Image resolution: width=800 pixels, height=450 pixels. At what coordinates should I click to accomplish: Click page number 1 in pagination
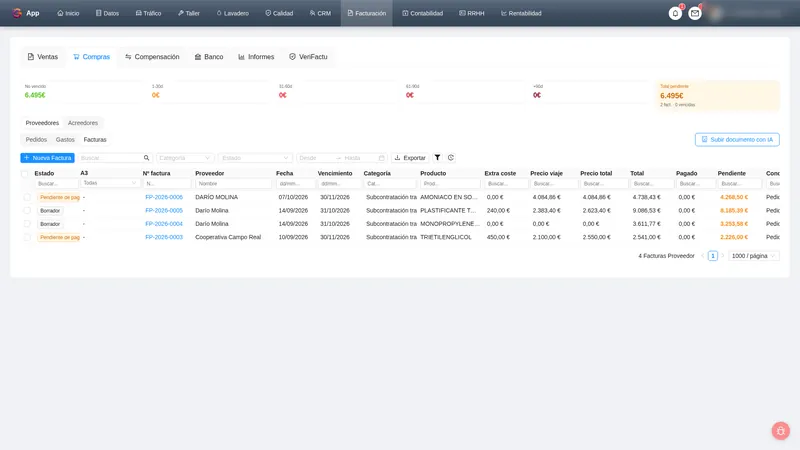(712, 256)
